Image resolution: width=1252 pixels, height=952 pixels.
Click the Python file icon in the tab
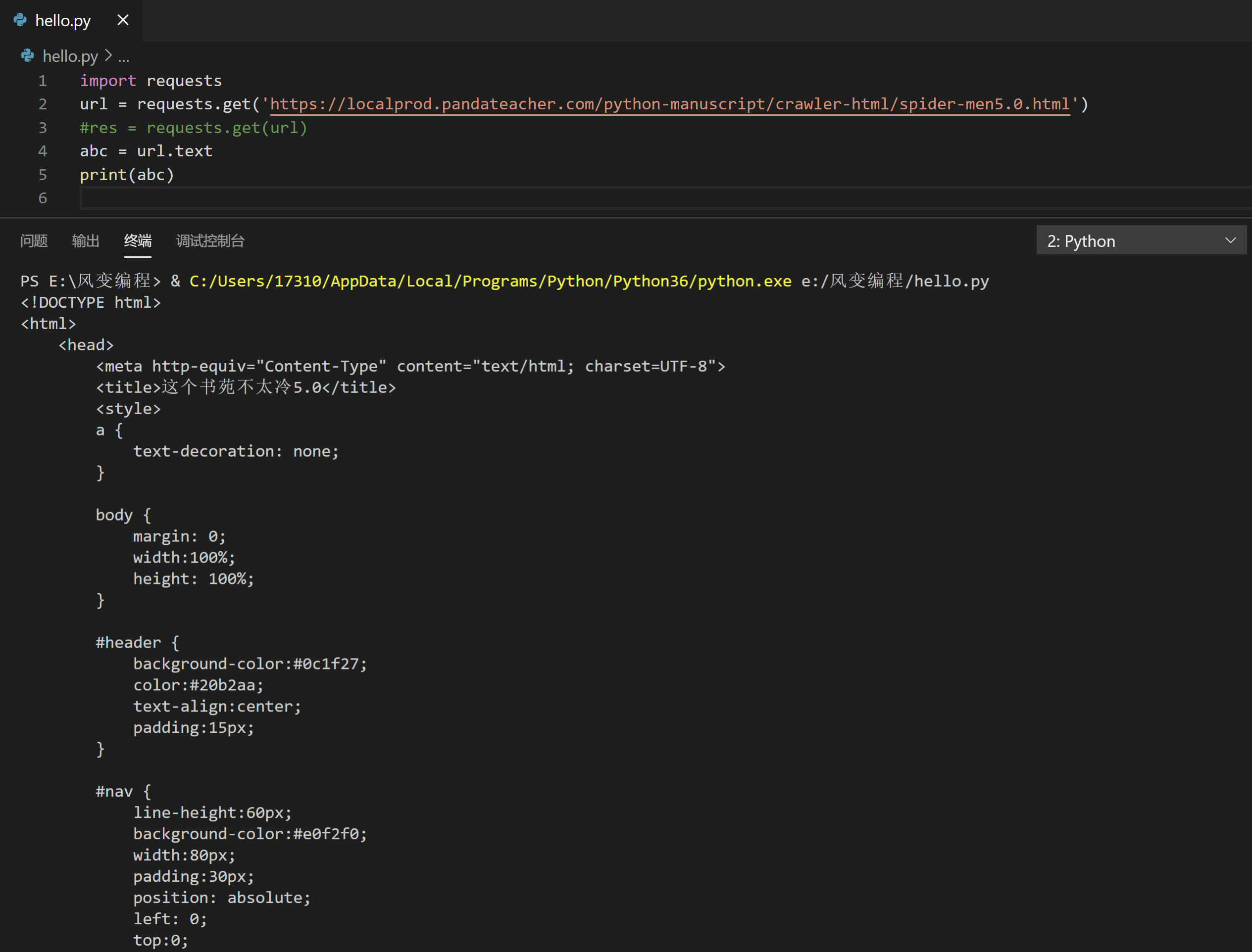pyautogui.click(x=20, y=20)
